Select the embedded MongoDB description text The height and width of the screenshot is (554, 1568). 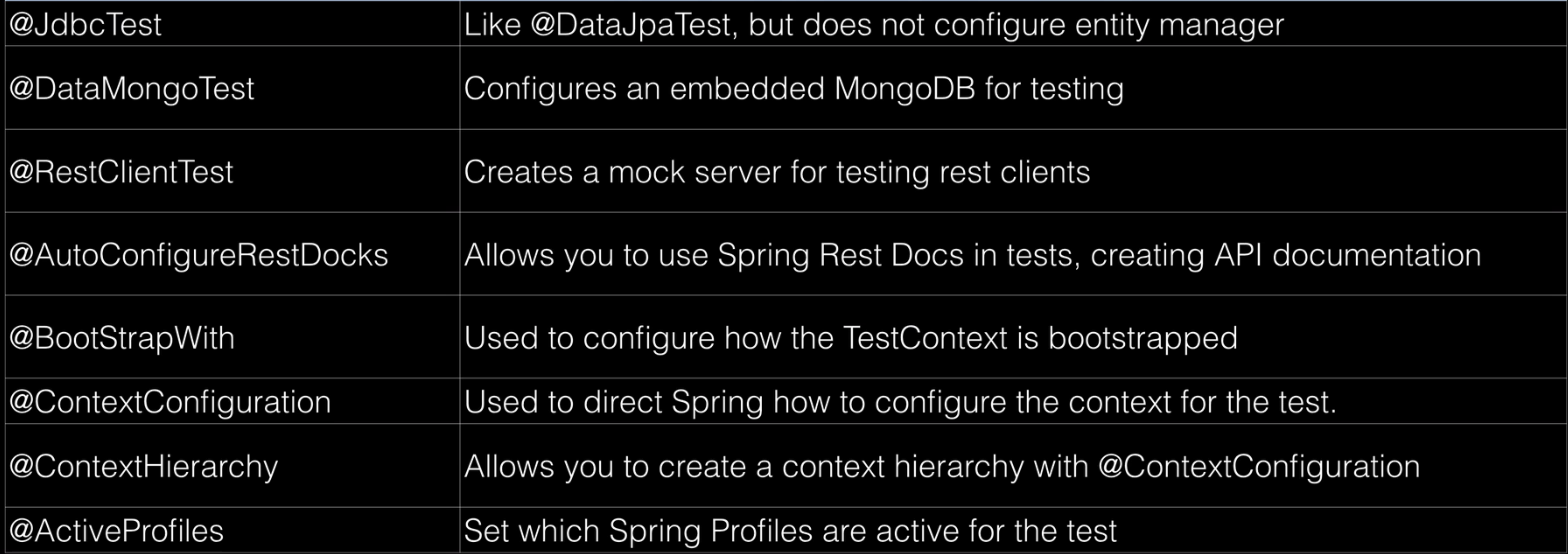(x=793, y=89)
